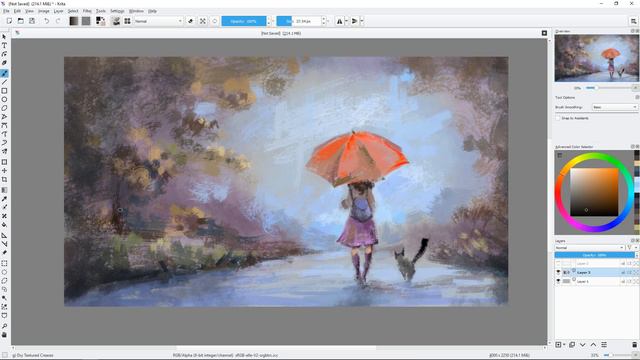
Task: Open the Brush Smoothing dropdown
Action: click(615, 107)
